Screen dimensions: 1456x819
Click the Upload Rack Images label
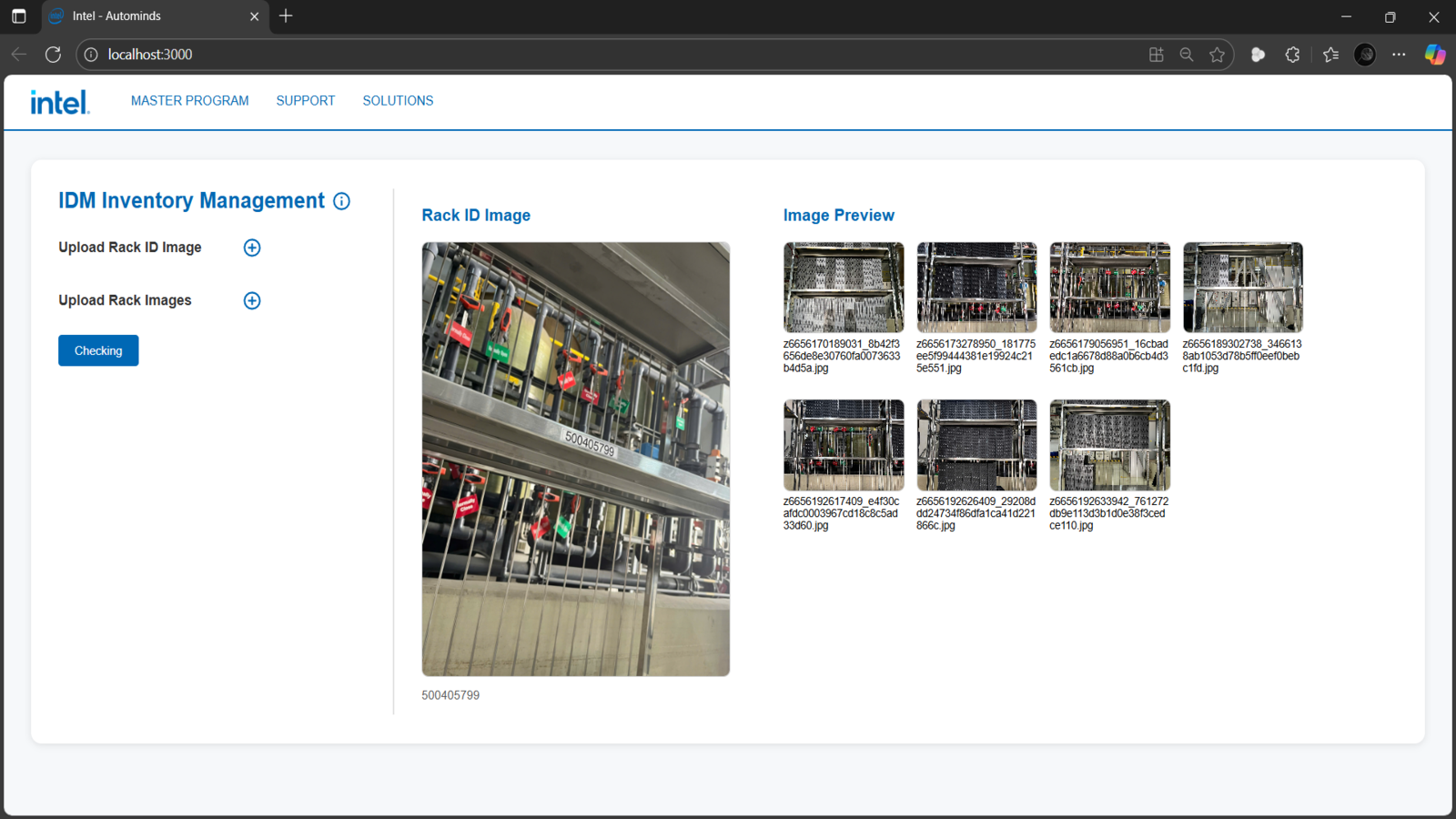(125, 300)
